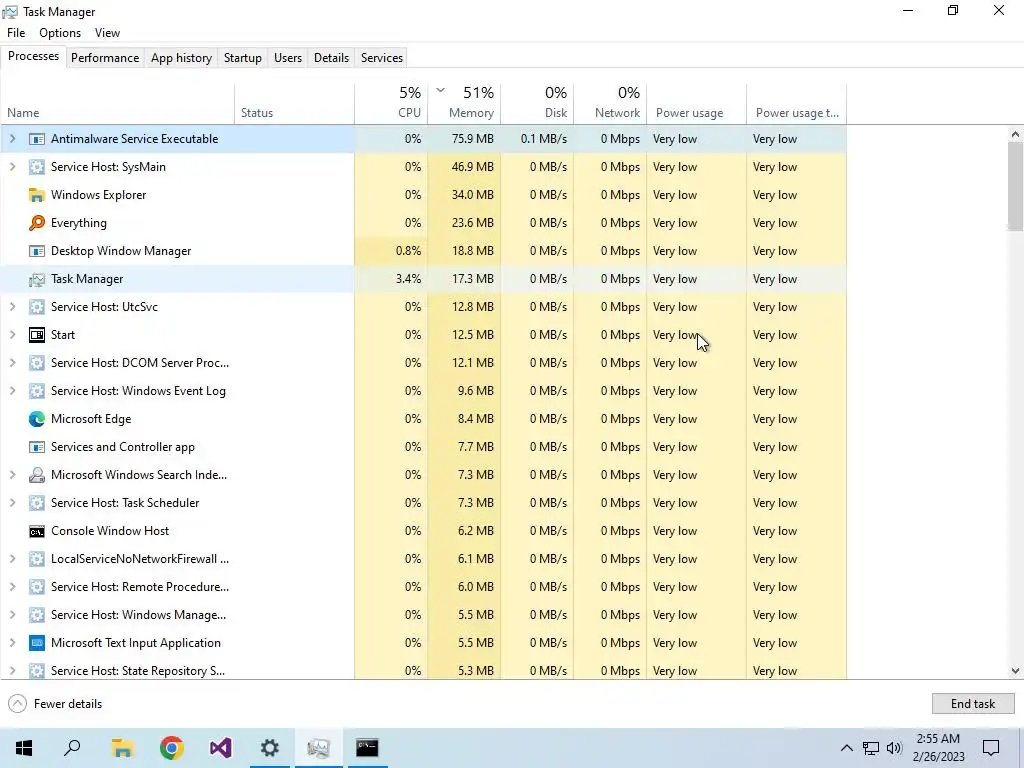Sort processes by the Disk column
The image size is (1024, 768).
click(537, 103)
